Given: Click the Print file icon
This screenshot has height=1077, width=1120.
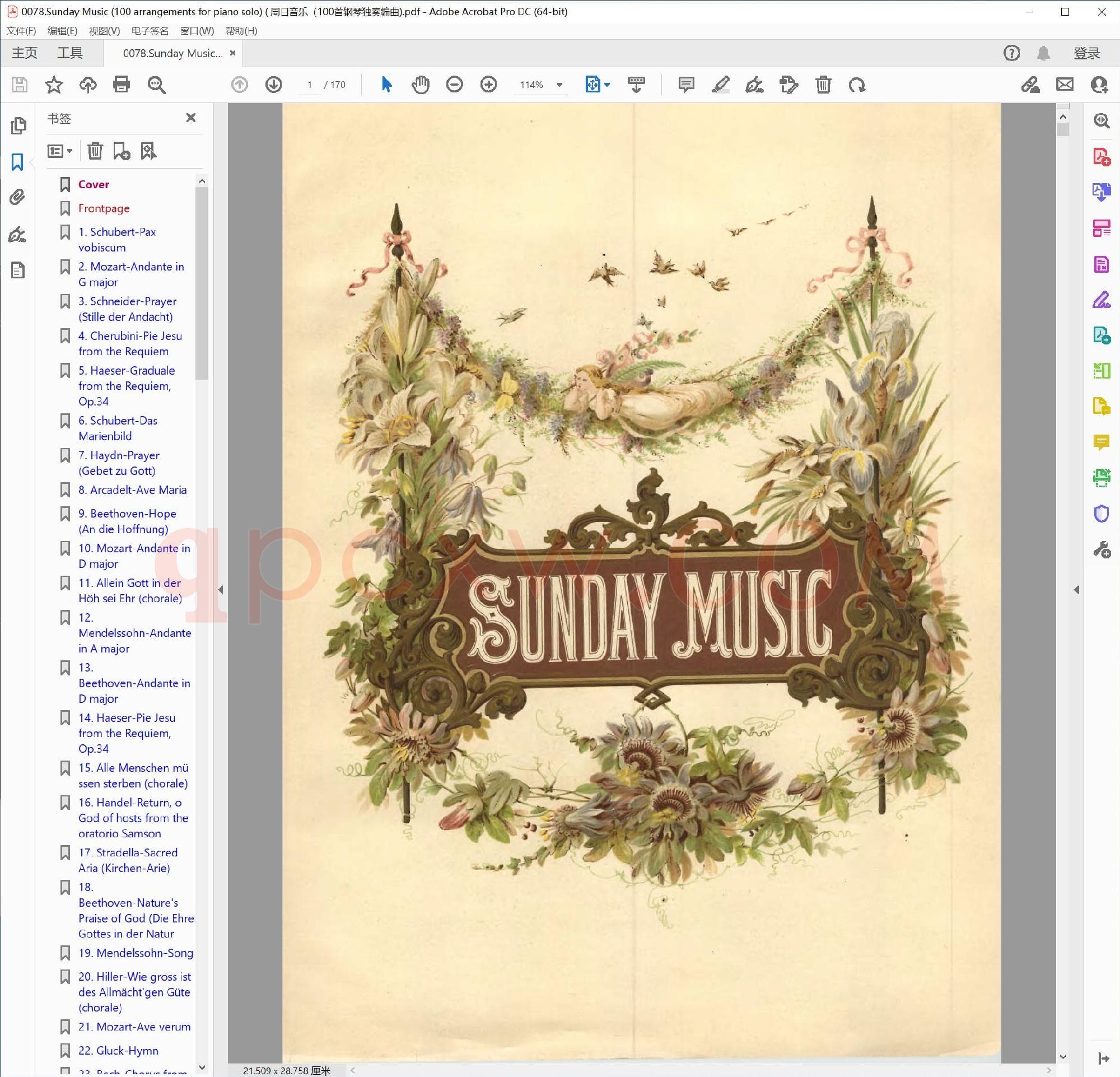Looking at the screenshot, I should click(x=121, y=85).
